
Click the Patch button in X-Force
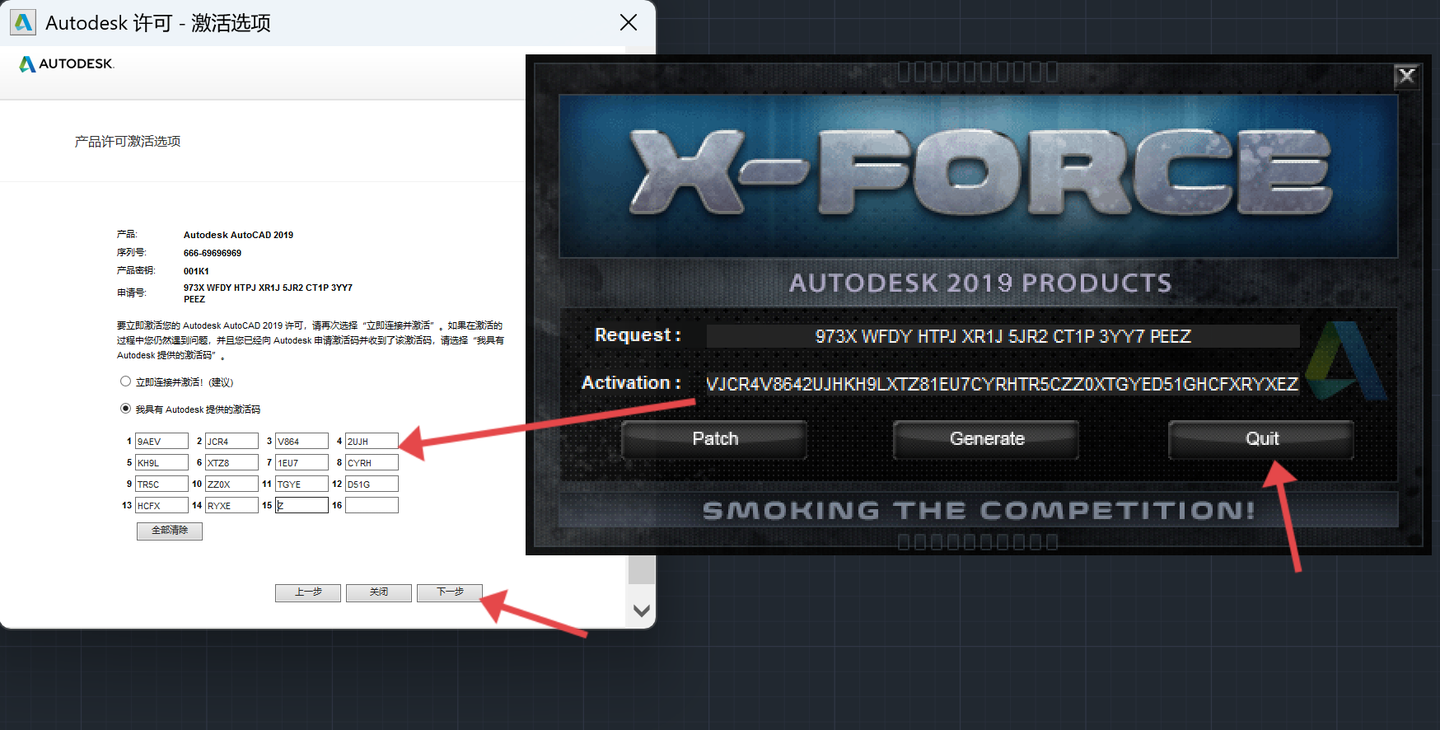[x=715, y=439]
